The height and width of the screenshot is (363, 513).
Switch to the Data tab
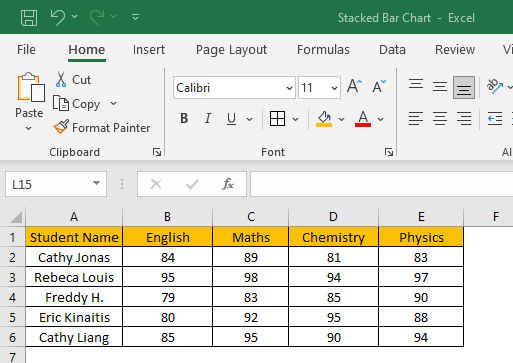tap(392, 50)
